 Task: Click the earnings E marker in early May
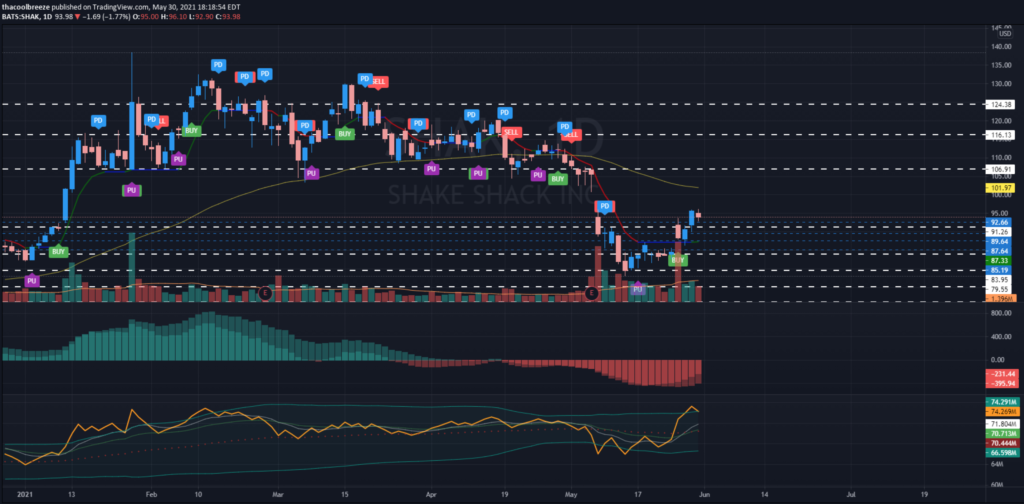[x=592, y=293]
